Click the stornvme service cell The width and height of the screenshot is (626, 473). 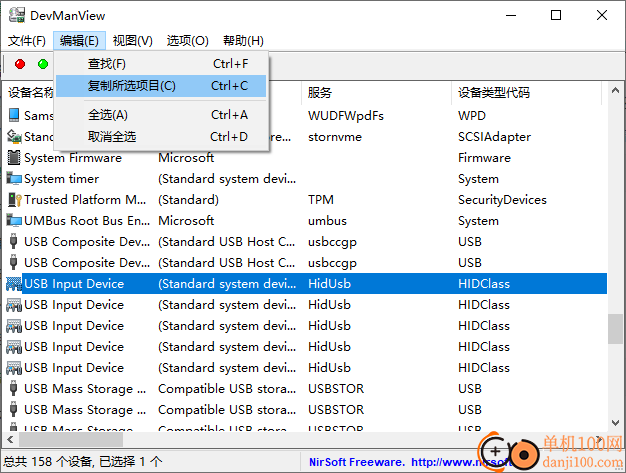[x=335, y=137]
